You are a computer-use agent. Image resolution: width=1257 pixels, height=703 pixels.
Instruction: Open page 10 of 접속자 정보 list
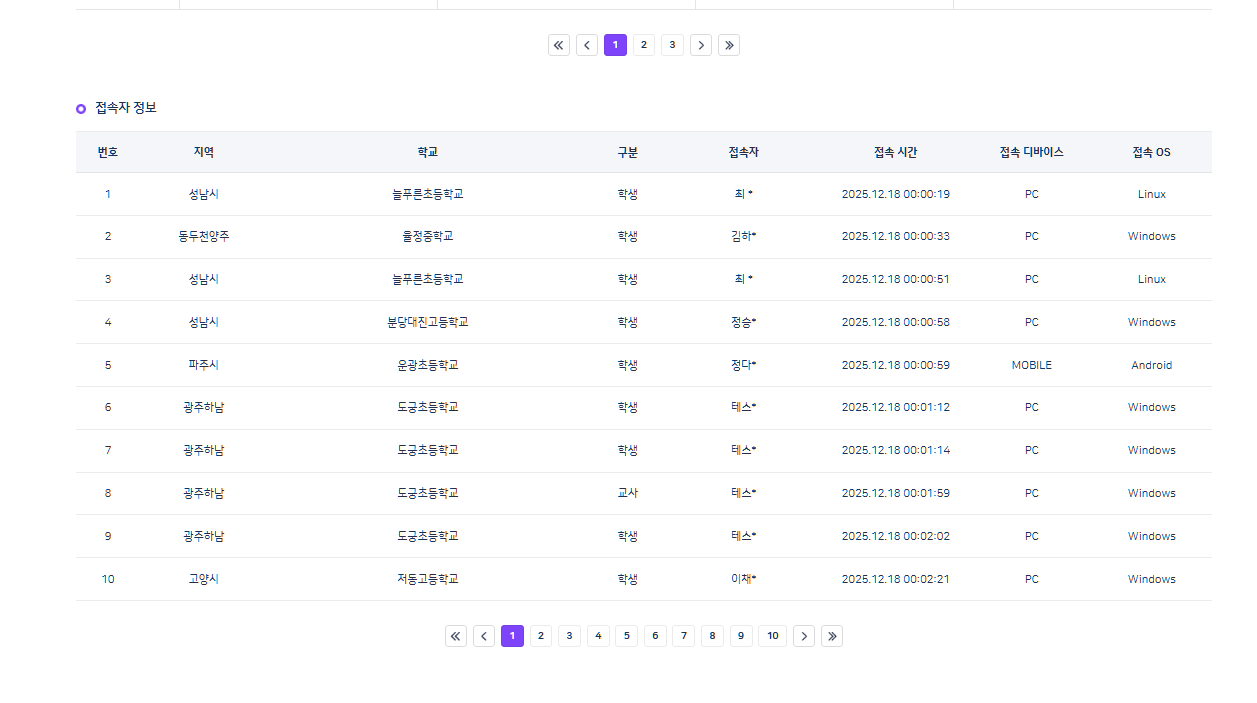[772, 636]
